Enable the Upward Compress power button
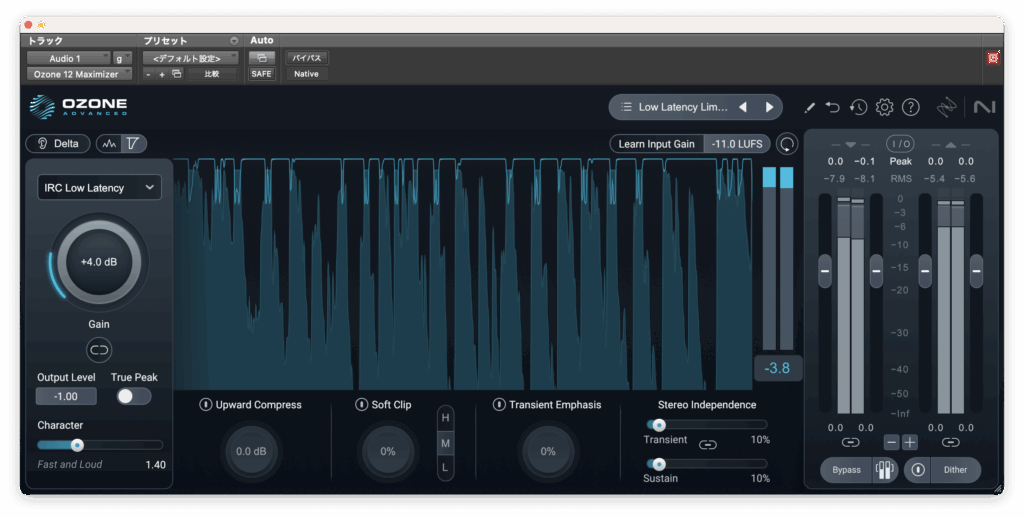Viewport: 1024px width, 518px height. coord(206,405)
